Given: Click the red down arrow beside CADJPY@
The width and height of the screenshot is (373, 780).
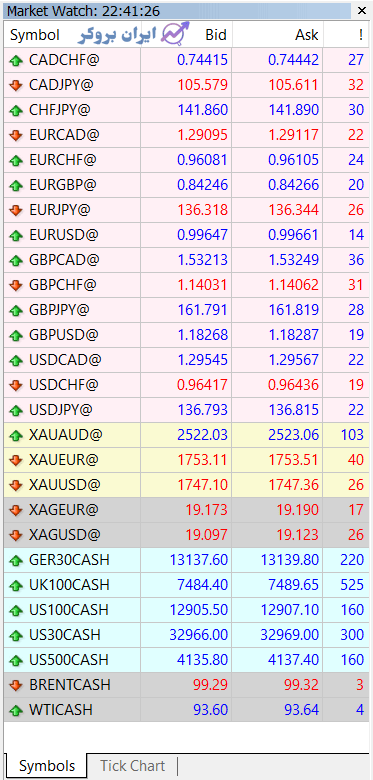Looking at the screenshot, I should tap(16, 86).
